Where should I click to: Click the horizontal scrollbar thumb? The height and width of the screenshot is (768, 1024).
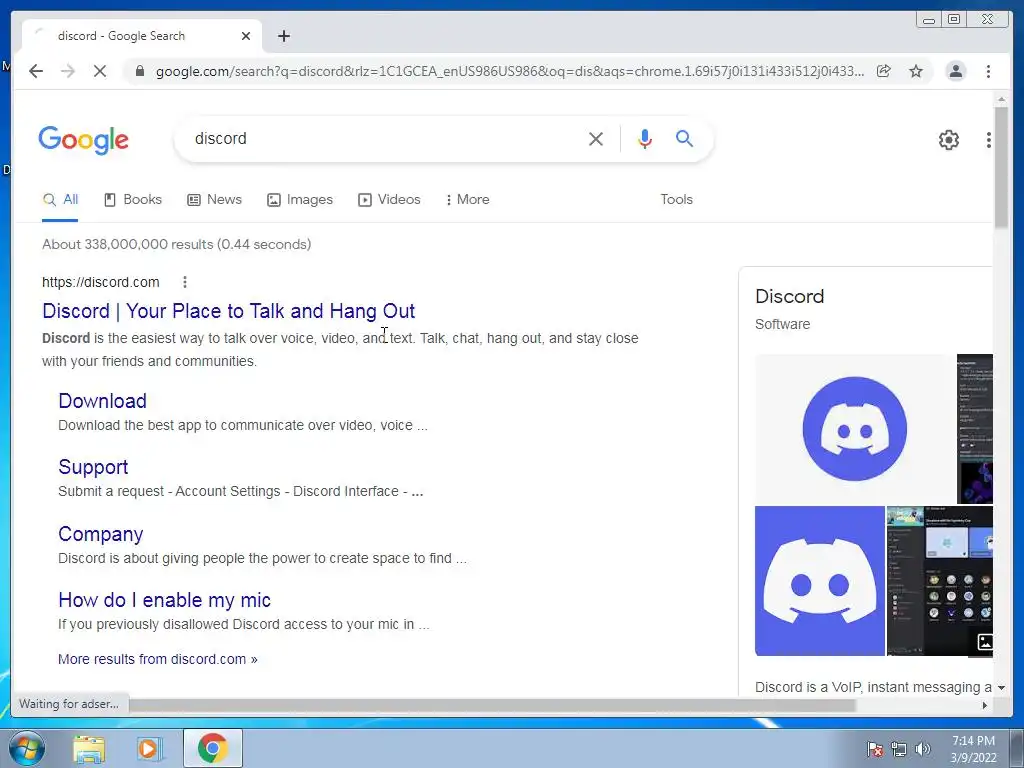point(492,705)
